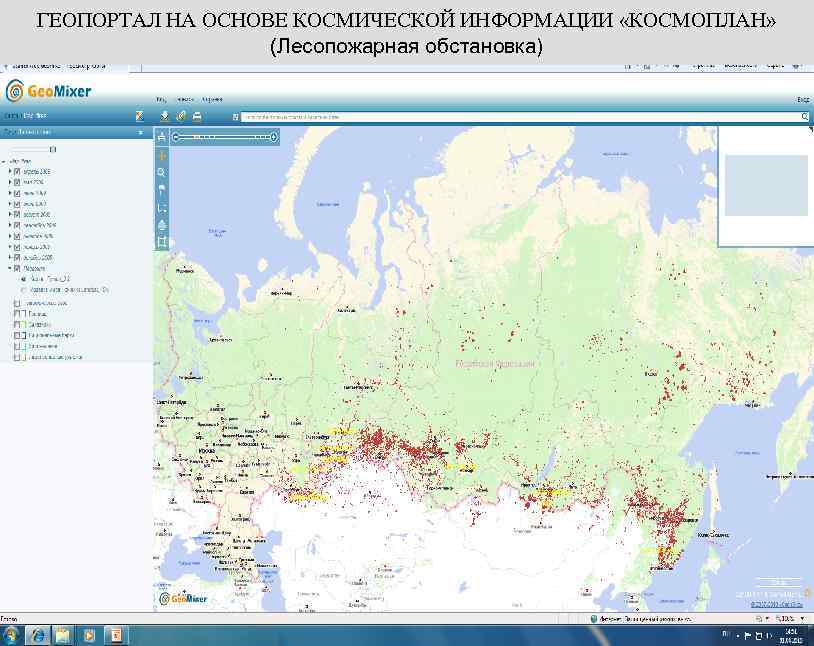Open the Windows Start menu
The image size is (814, 646).
10,636
